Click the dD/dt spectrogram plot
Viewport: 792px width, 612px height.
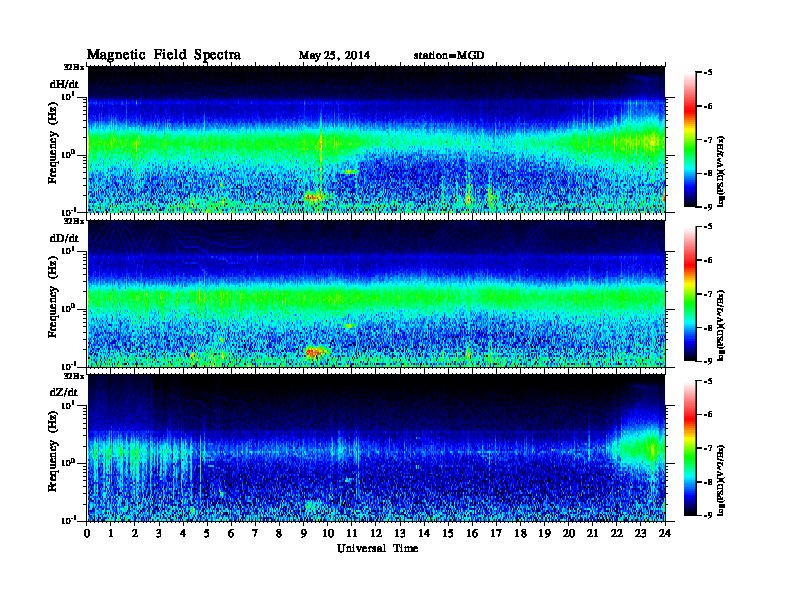(376, 293)
